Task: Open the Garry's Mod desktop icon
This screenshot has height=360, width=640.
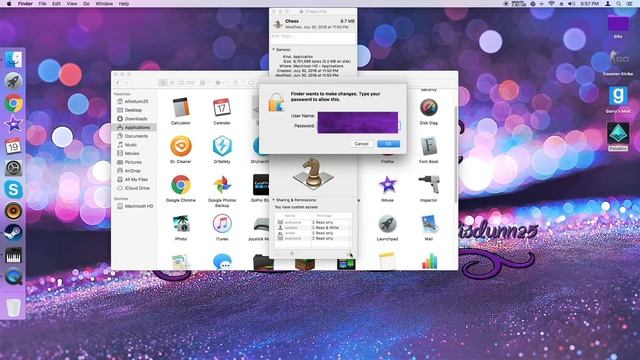Action: 618,96
